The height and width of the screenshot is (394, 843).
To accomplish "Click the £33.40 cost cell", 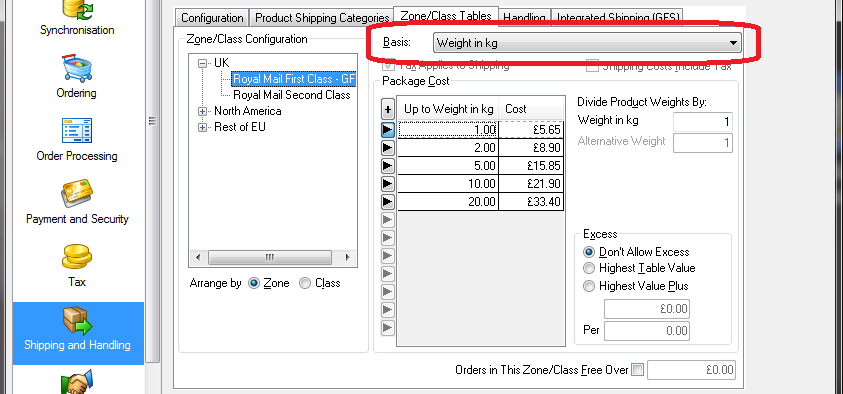I will [531, 202].
